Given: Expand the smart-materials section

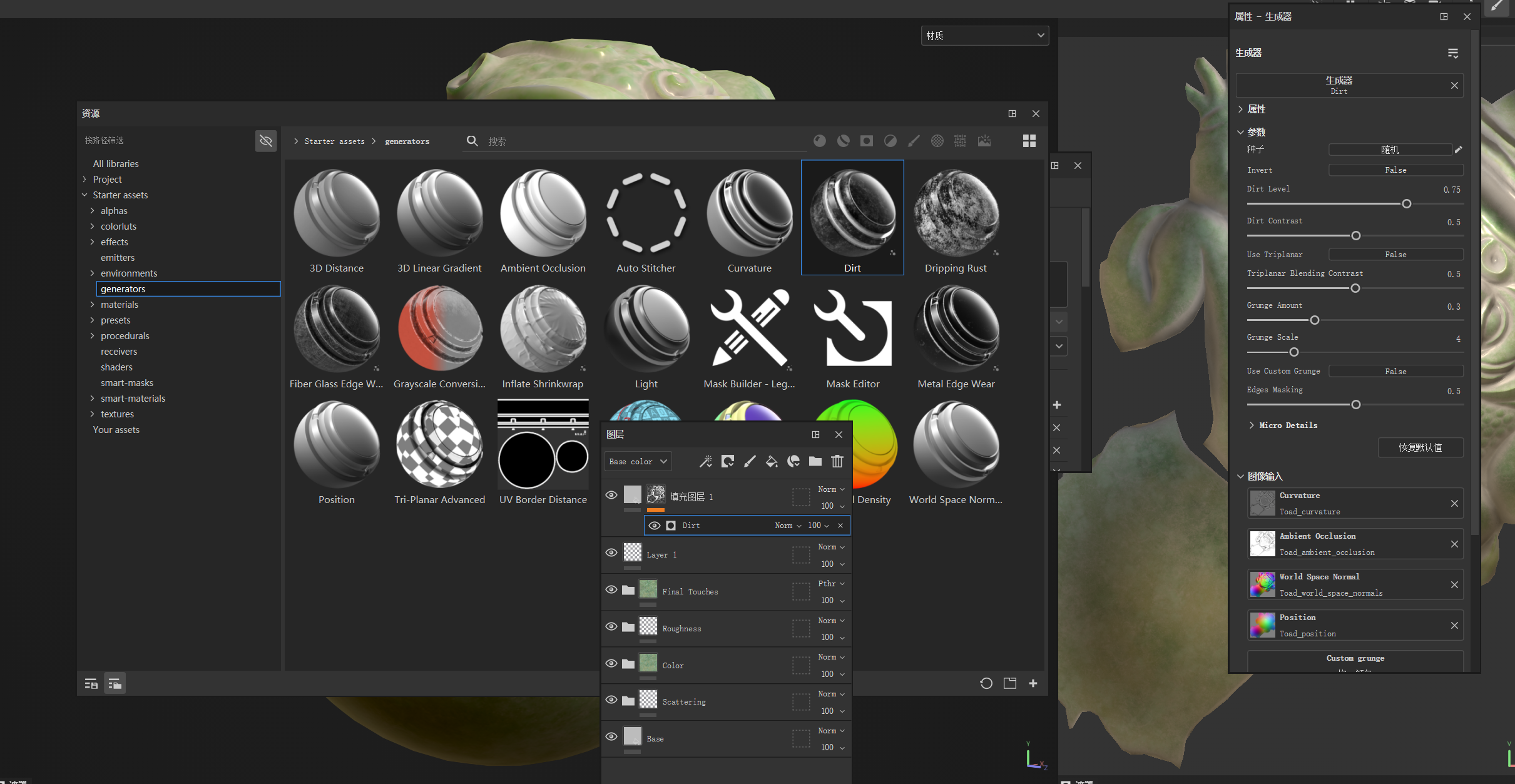Looking at the screenshot, I should click(92, 398).
